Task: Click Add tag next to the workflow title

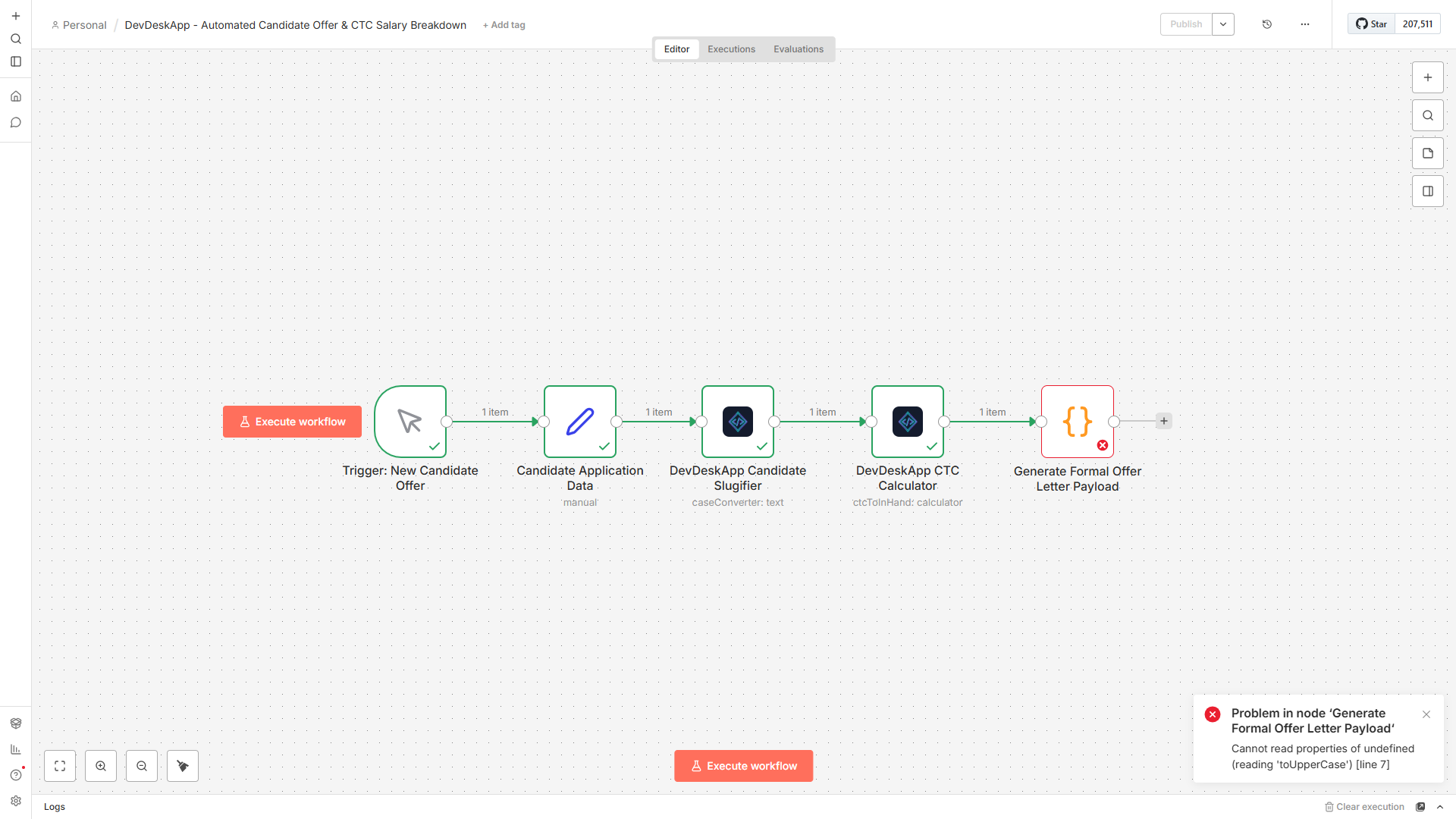Action: [x=504, y=25]
